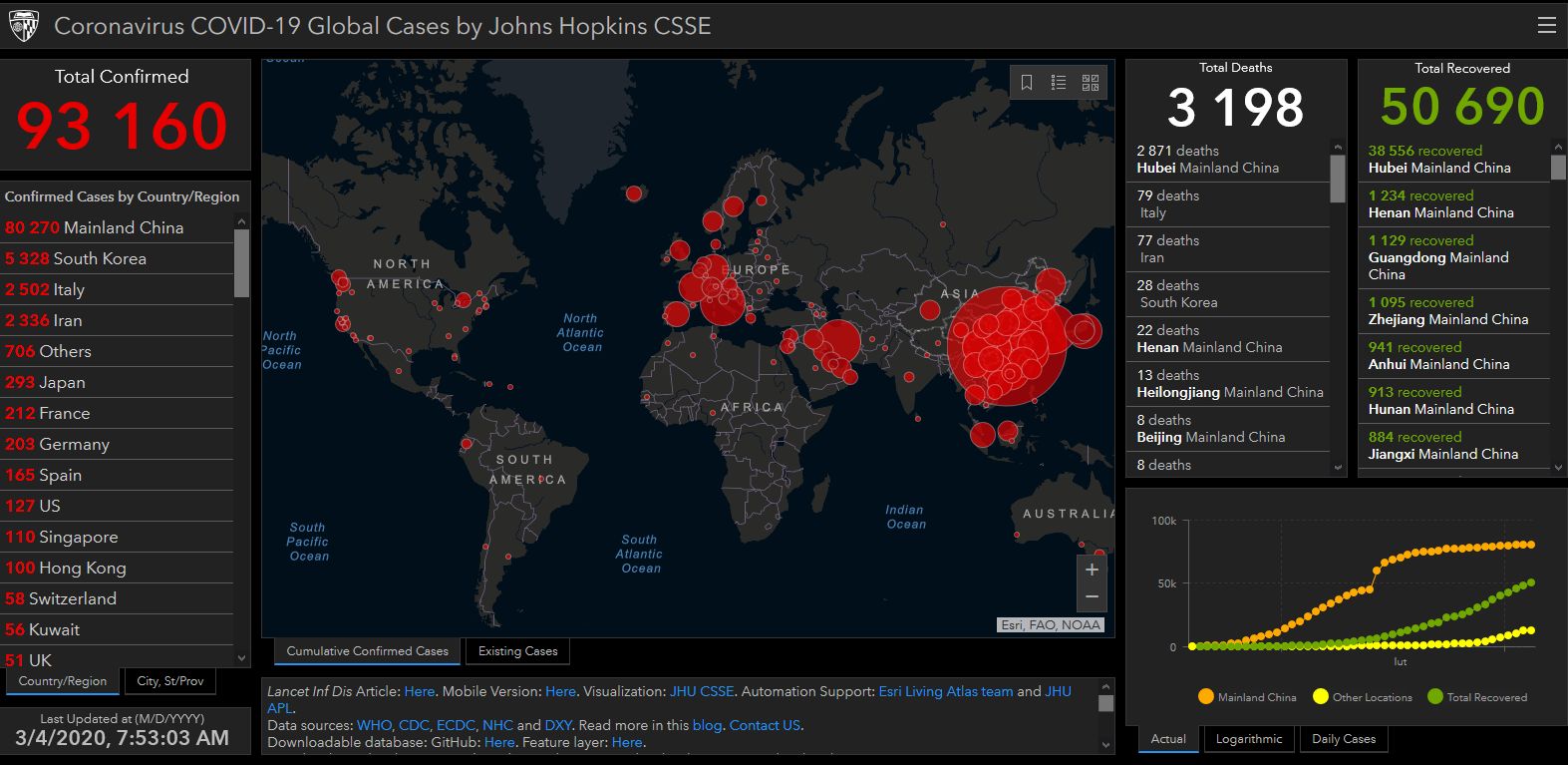The image size is (1568, 765).
Task: Toggle Total Recovered series in chart legend
Action: [1477, 697]
